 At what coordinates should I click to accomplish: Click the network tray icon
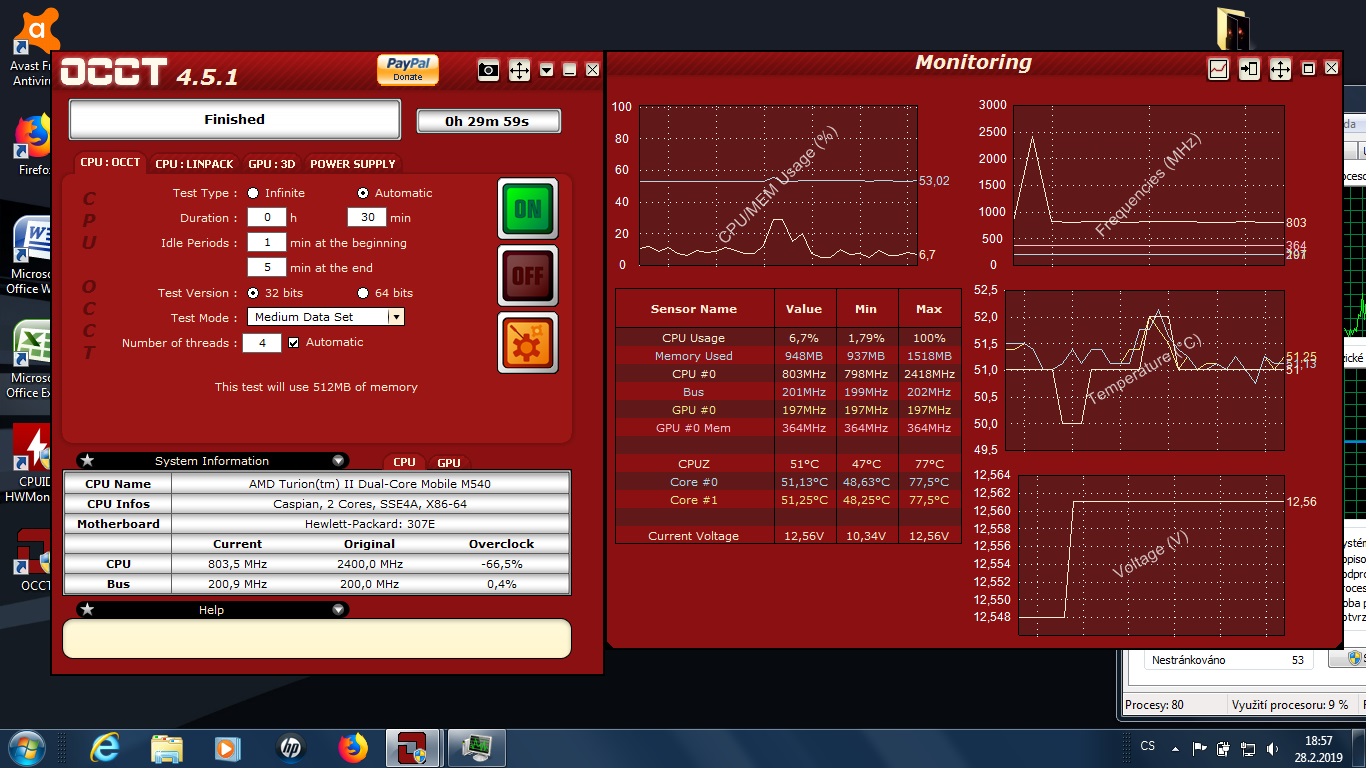(1248, 748)
